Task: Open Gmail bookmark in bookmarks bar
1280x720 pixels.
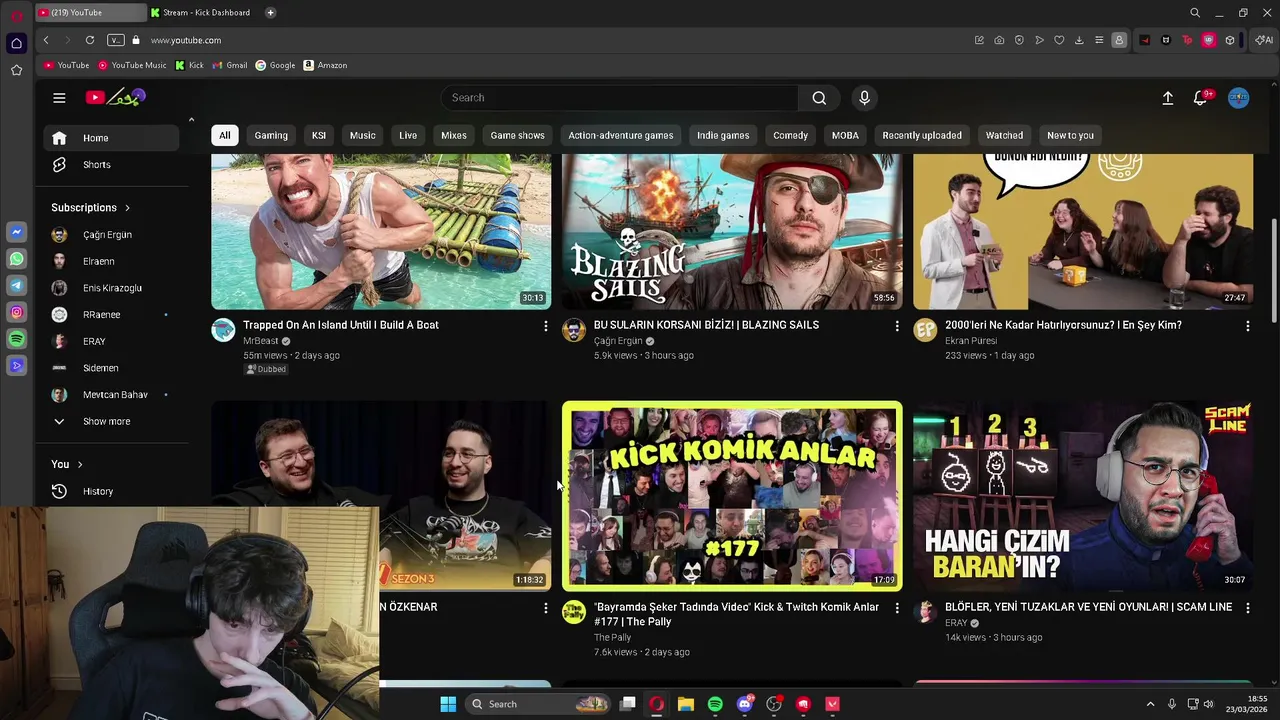Action: 230,65
